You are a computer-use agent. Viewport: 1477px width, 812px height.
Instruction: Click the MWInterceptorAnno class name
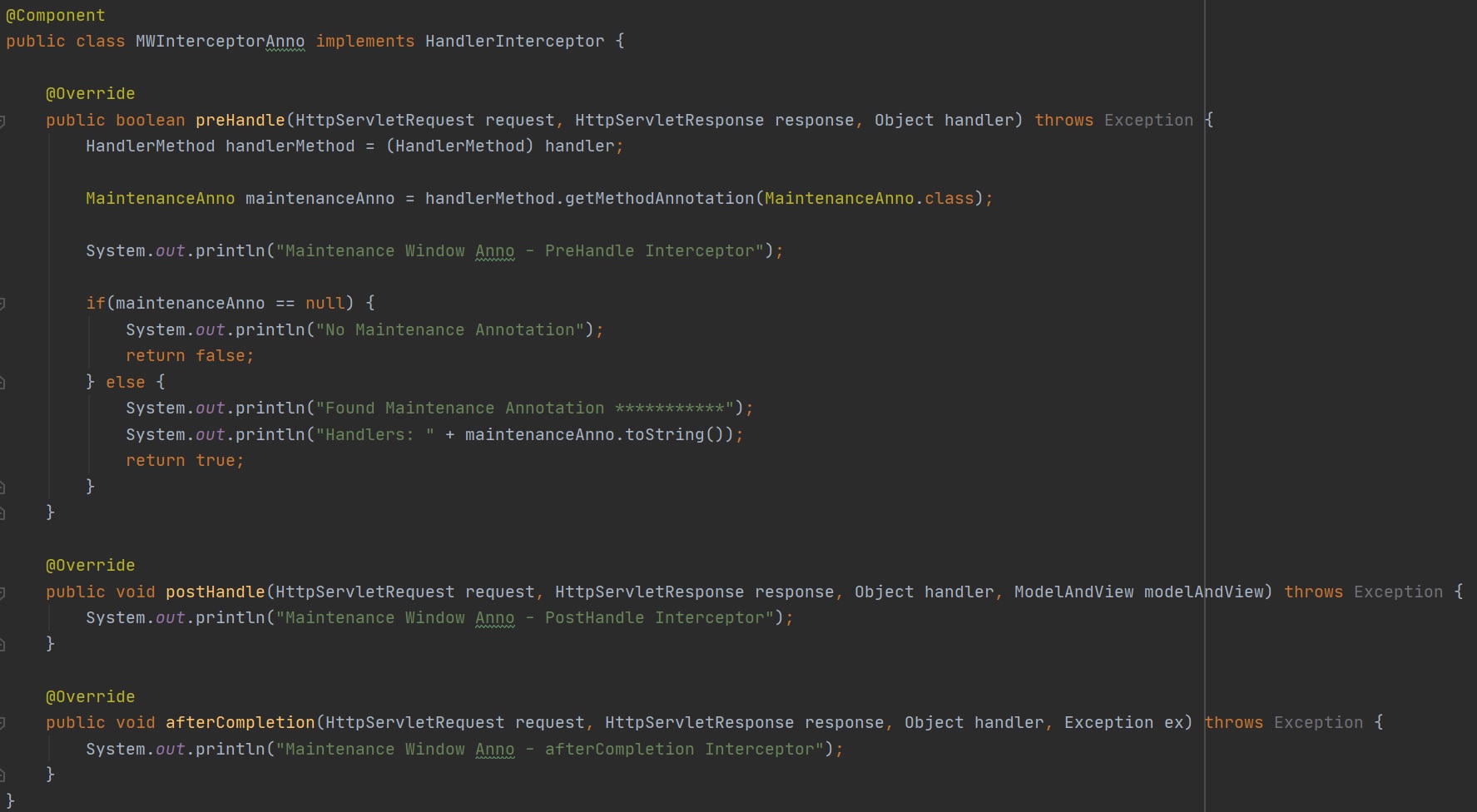point(220,42)
